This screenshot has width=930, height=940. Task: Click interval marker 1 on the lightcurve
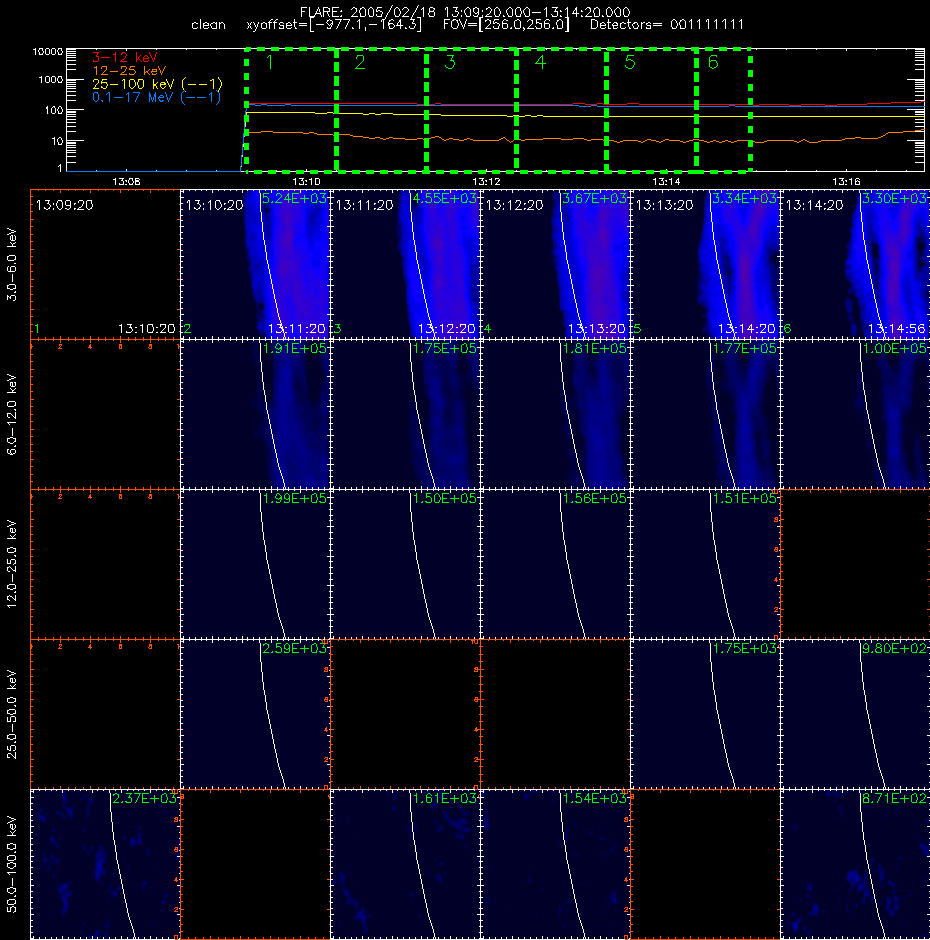270,62
